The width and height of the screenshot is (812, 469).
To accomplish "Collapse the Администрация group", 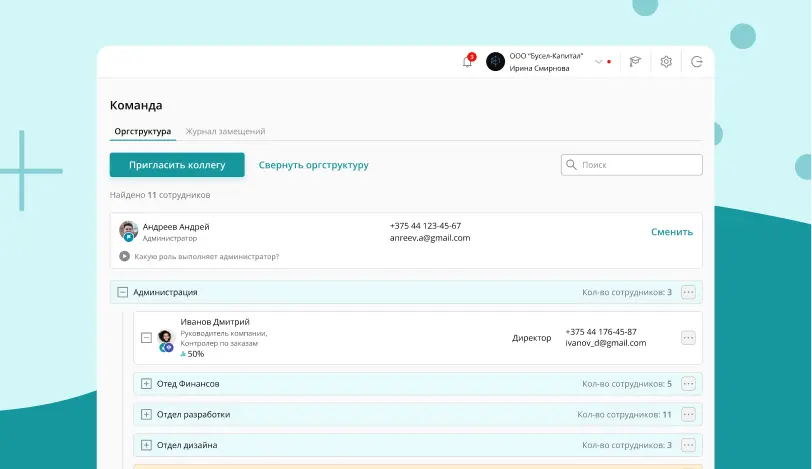I will coord(122,292).
